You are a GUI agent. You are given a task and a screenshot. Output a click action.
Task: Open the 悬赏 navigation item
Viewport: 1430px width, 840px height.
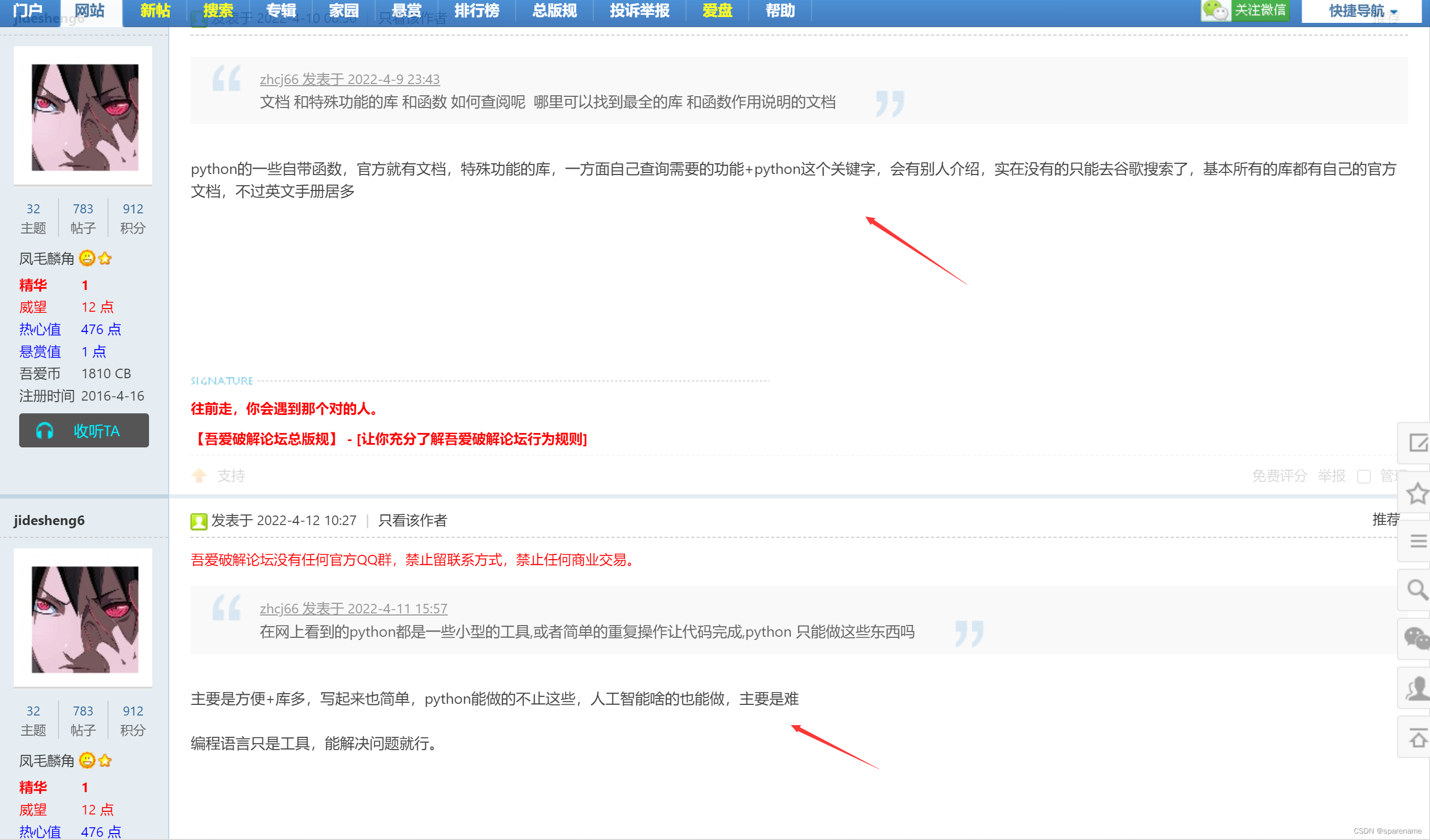(407, 10)
